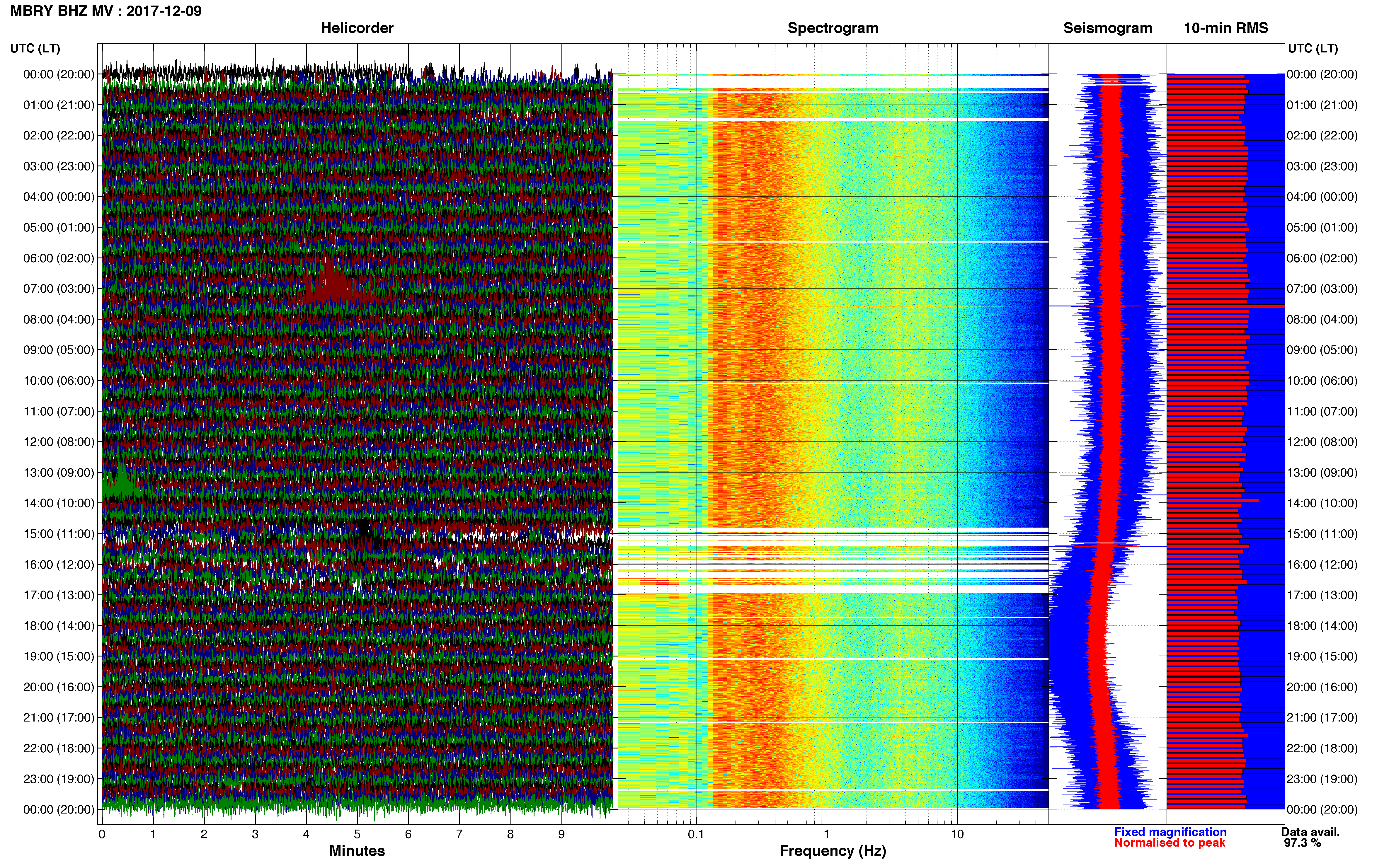Click right-axis time label "22:00 (18:00)"
The height and width of the screenshot is (868, 1389).
(1322, 748)
